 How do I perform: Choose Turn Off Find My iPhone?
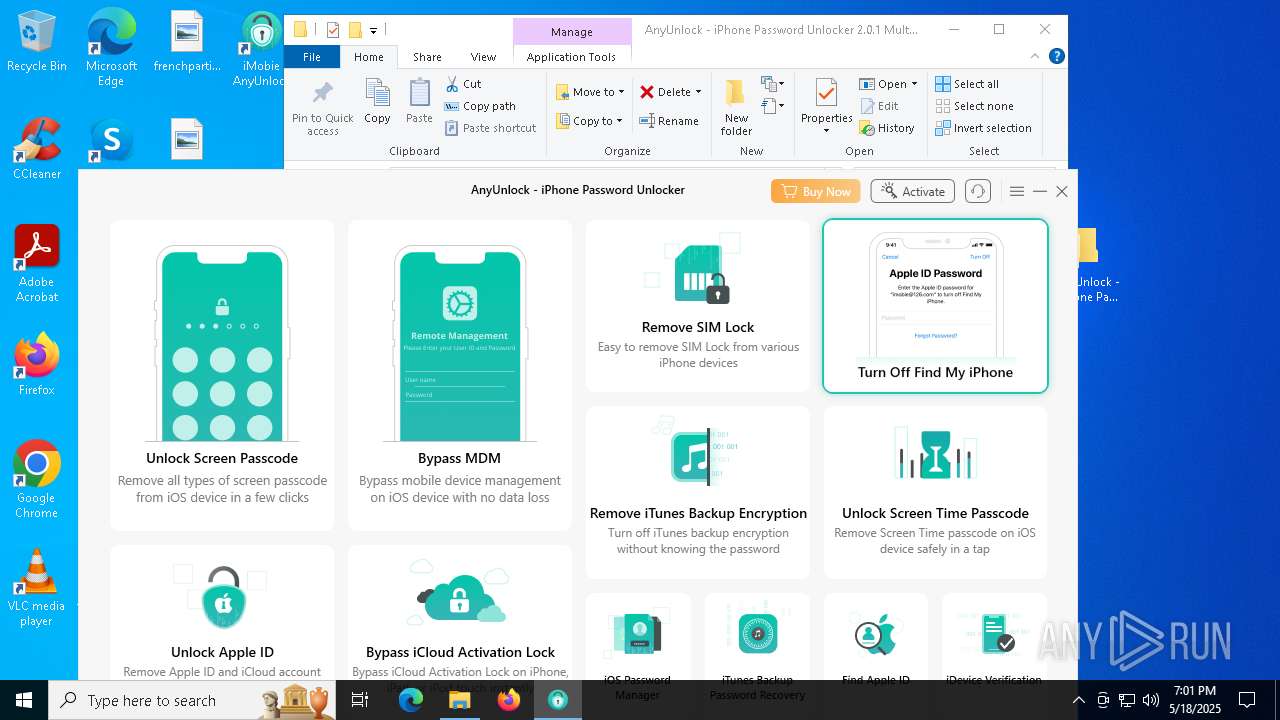[935, 306]
